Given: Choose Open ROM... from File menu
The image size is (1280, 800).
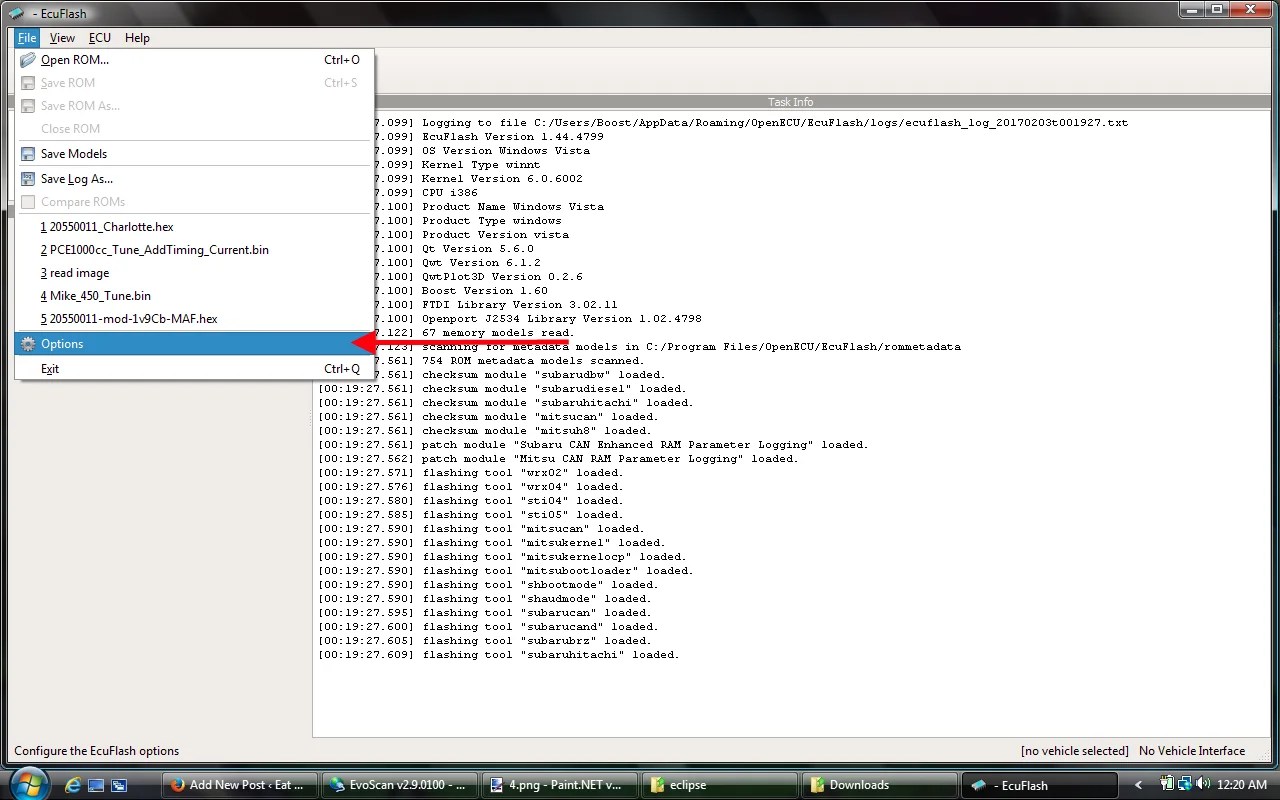Looking at the screenshot, I should [194, 60].
